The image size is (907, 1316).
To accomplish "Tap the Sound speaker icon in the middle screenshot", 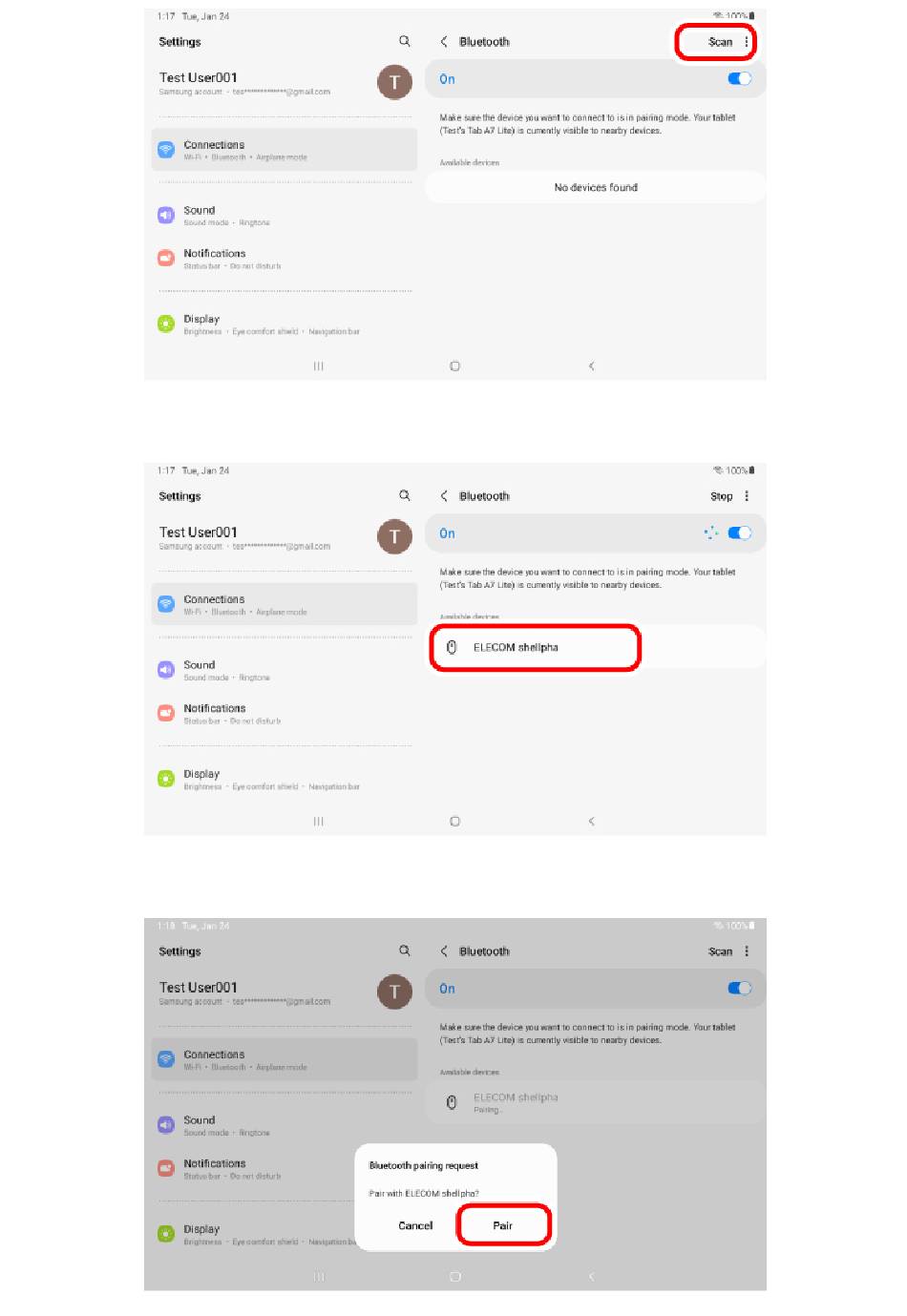I will [x=165, y=670].
